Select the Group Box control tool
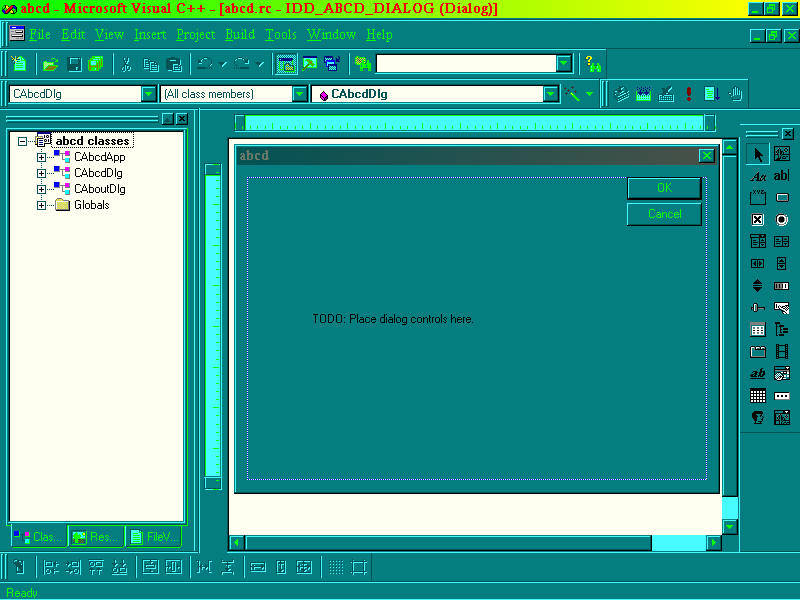The width and height of the screenshot is (800, 600). point(758,198)
